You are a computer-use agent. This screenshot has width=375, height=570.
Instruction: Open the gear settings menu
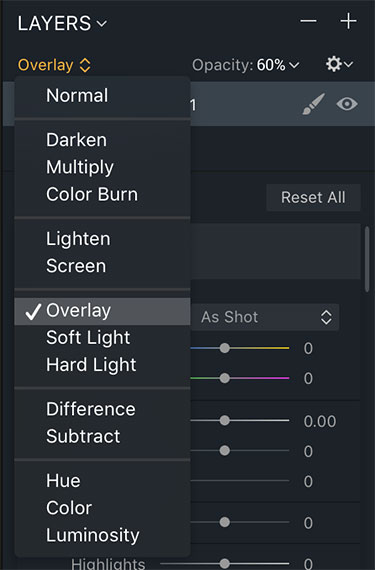point(339,64)
